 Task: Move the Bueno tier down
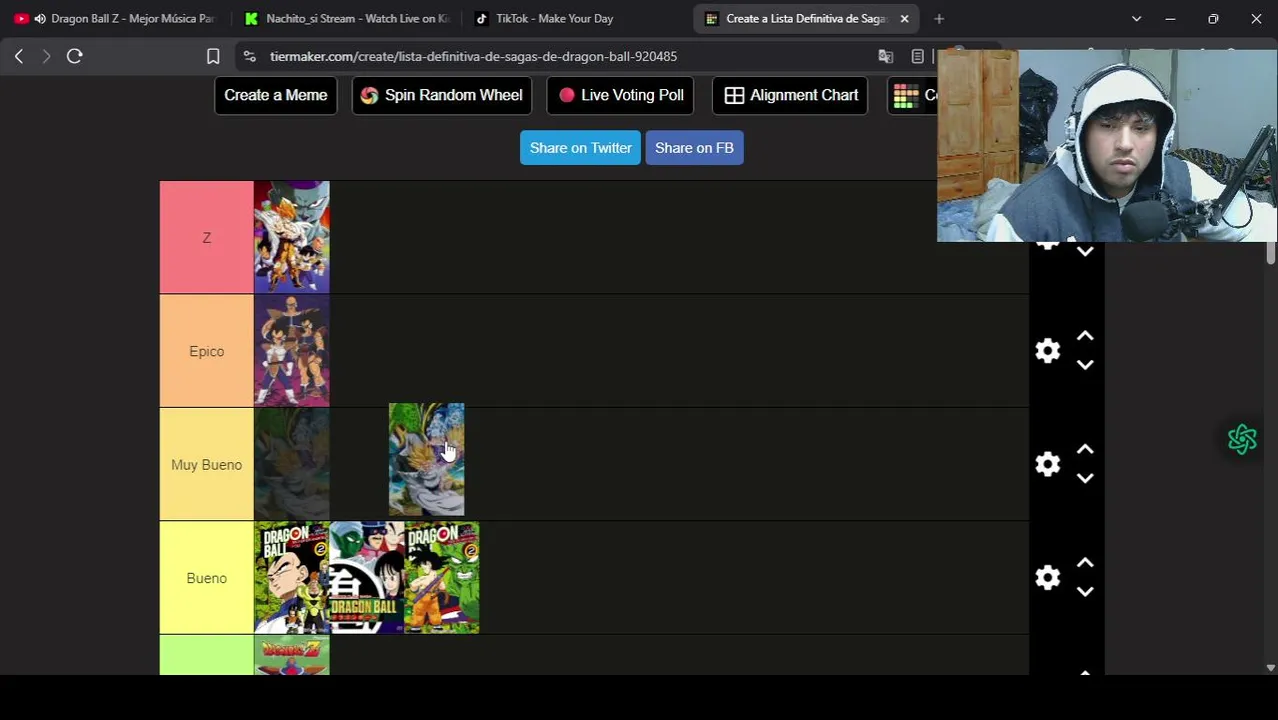point(1085,592)
